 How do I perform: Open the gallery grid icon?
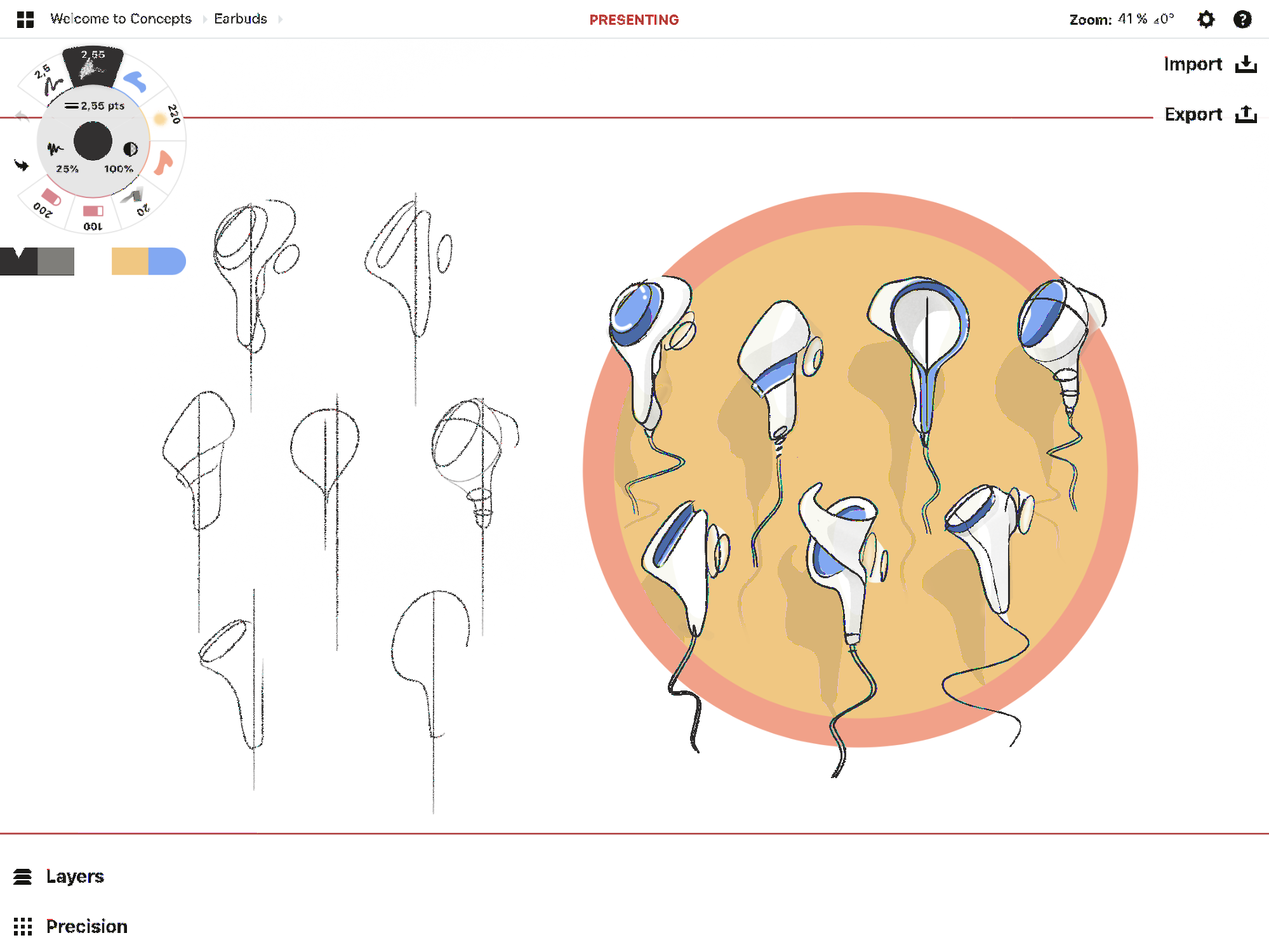click(x=25, y=20)
